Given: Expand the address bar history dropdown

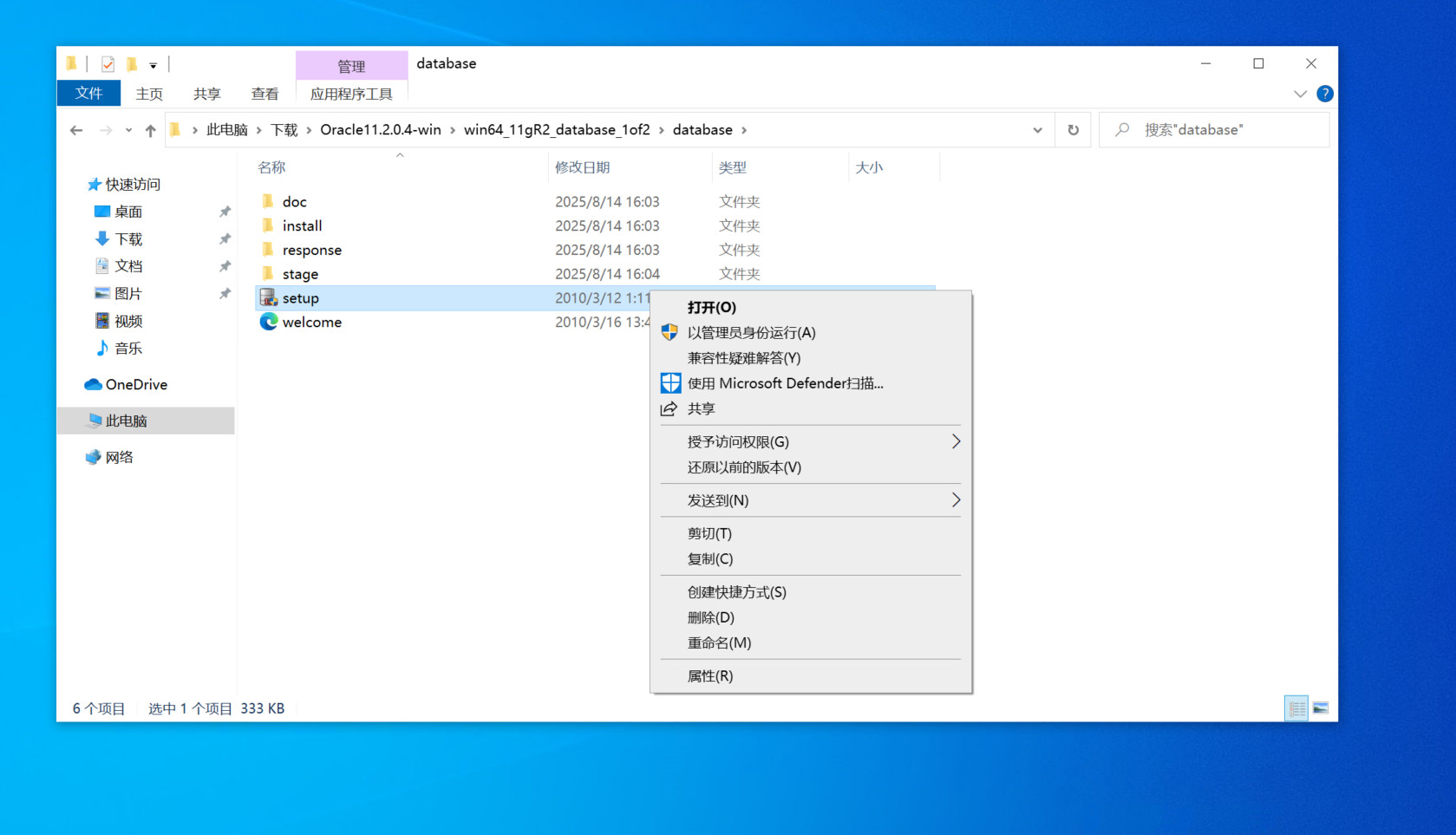Looking at the screenshot, I should [x=1037, y=130].
